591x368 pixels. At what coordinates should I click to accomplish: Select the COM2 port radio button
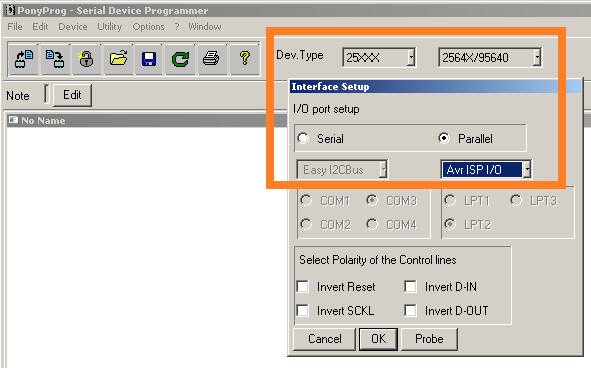click(x=306, y=224)
